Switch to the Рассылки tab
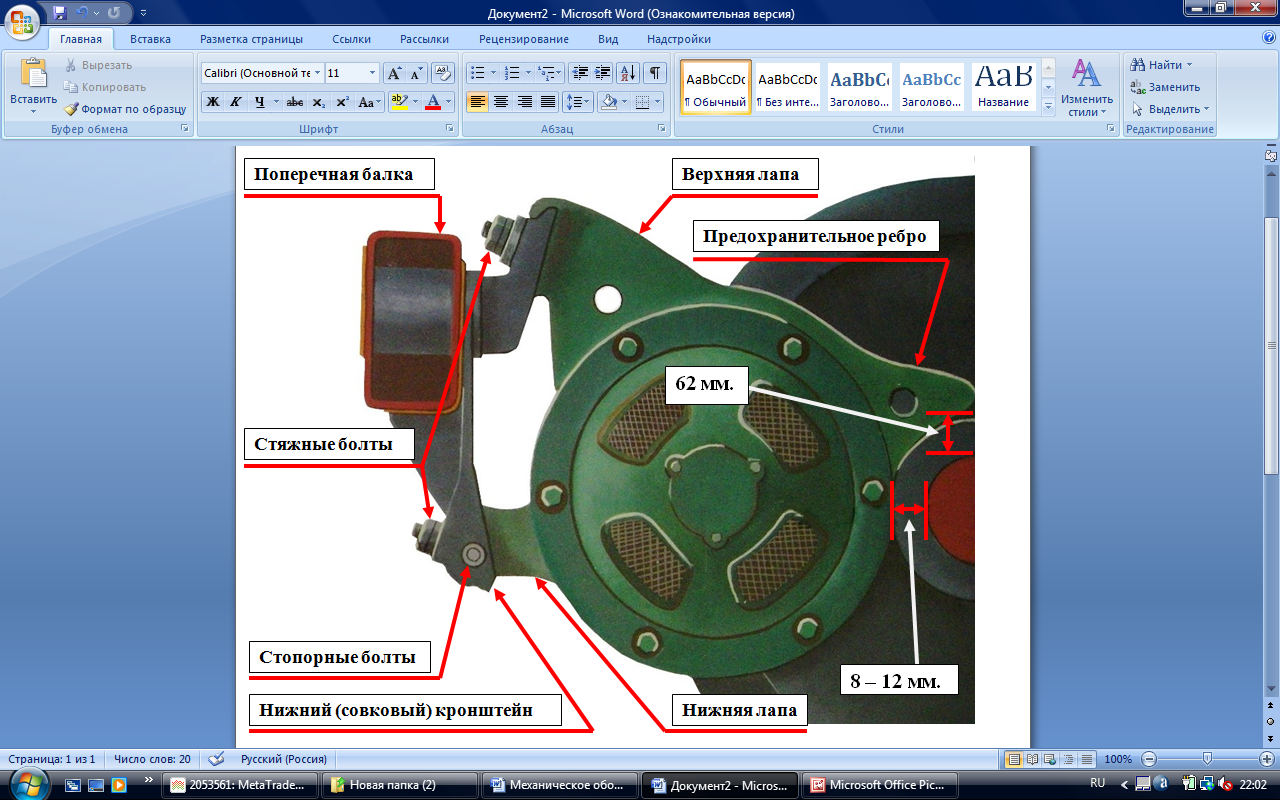This screenshot has height=800, width=1280. [x=424, y=39]
